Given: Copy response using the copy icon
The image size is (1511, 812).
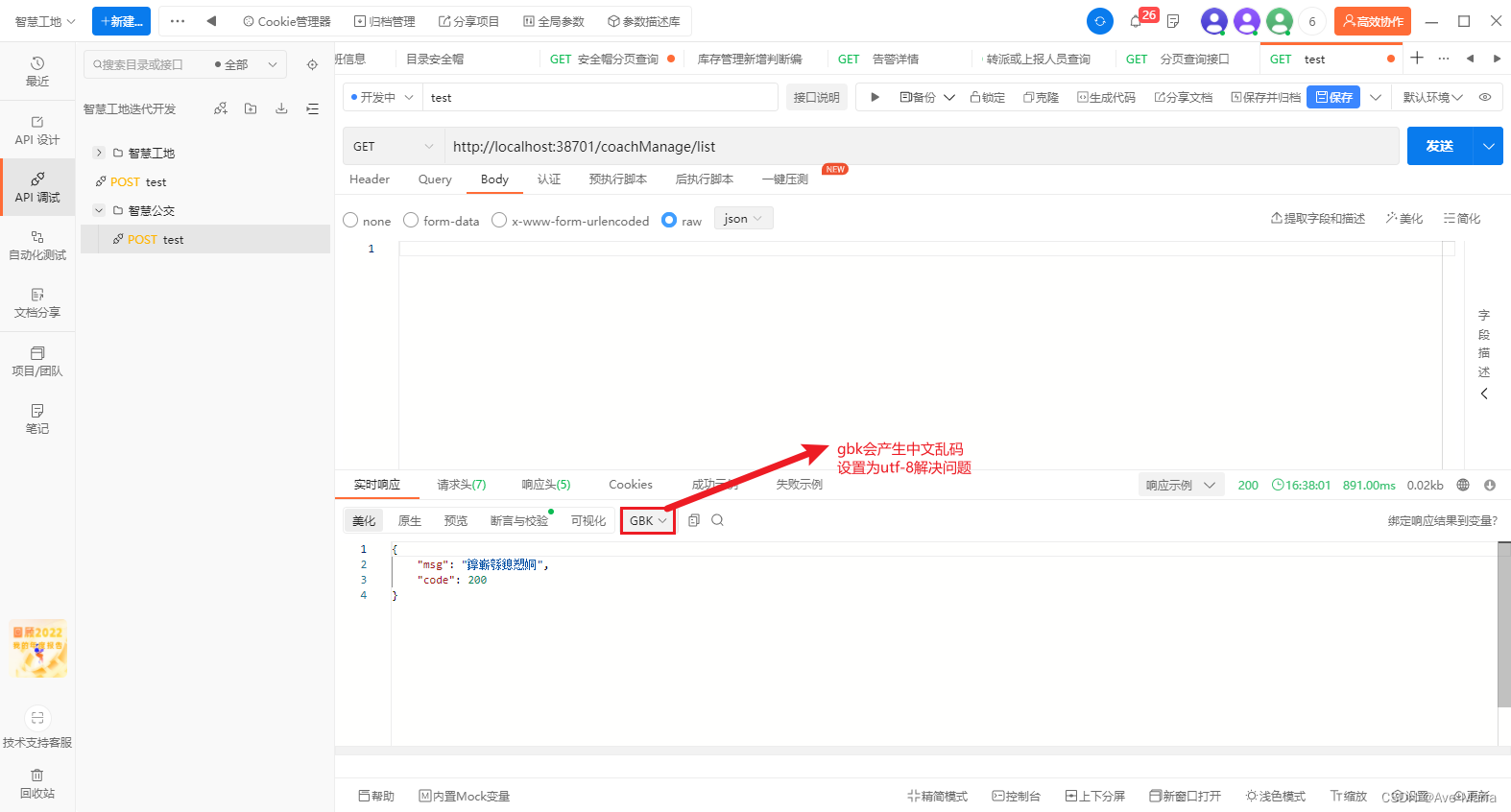Looking at the screenshot, I should (x=694, y=520).
